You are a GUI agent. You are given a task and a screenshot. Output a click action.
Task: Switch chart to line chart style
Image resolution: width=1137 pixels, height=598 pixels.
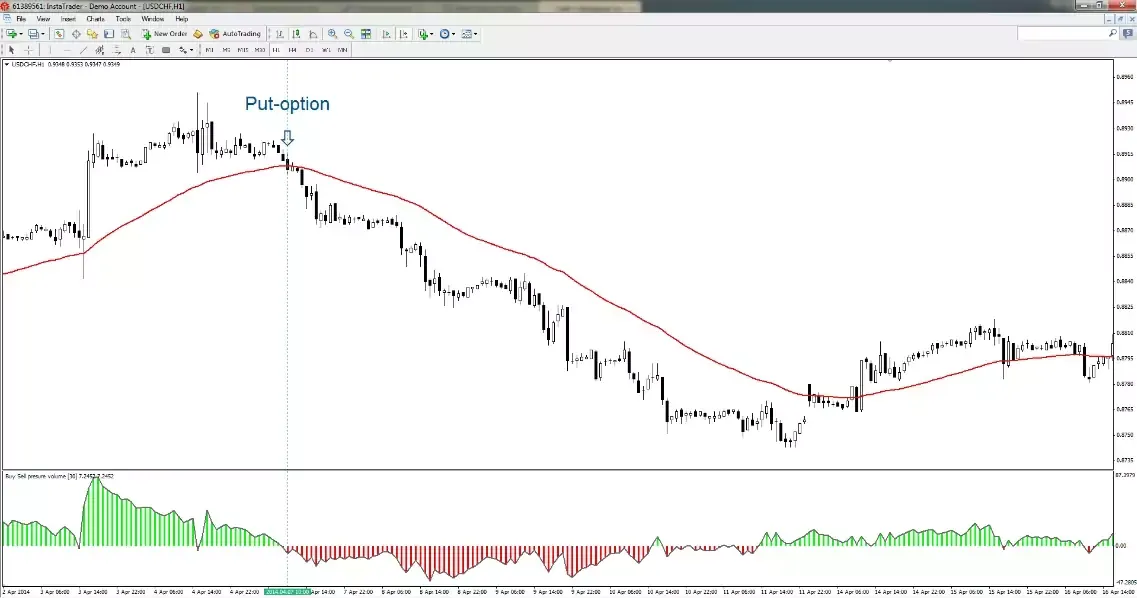(313, 34)
